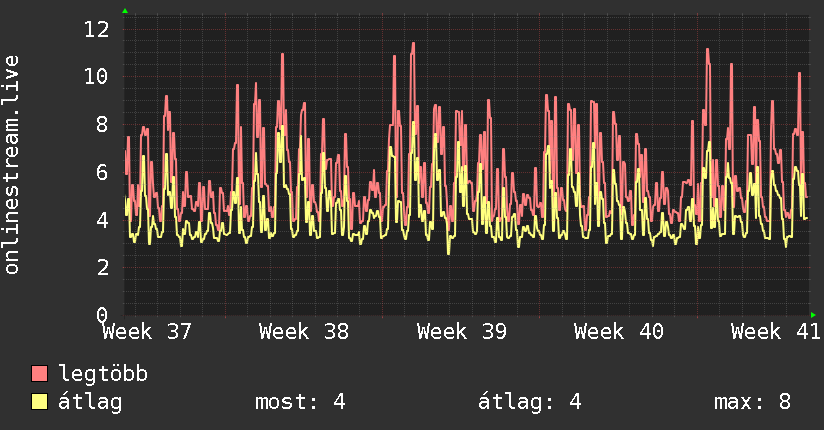Click the 8 value on the y-axis
This screenshot has height=430, width=824.
click(x=102, y=125)
